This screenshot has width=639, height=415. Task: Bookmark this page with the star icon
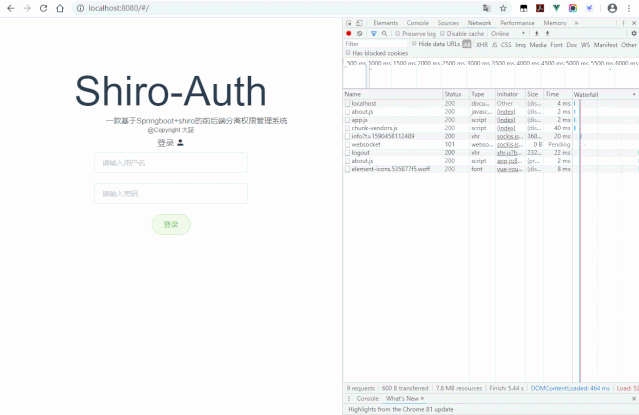(x=502, y=8)
